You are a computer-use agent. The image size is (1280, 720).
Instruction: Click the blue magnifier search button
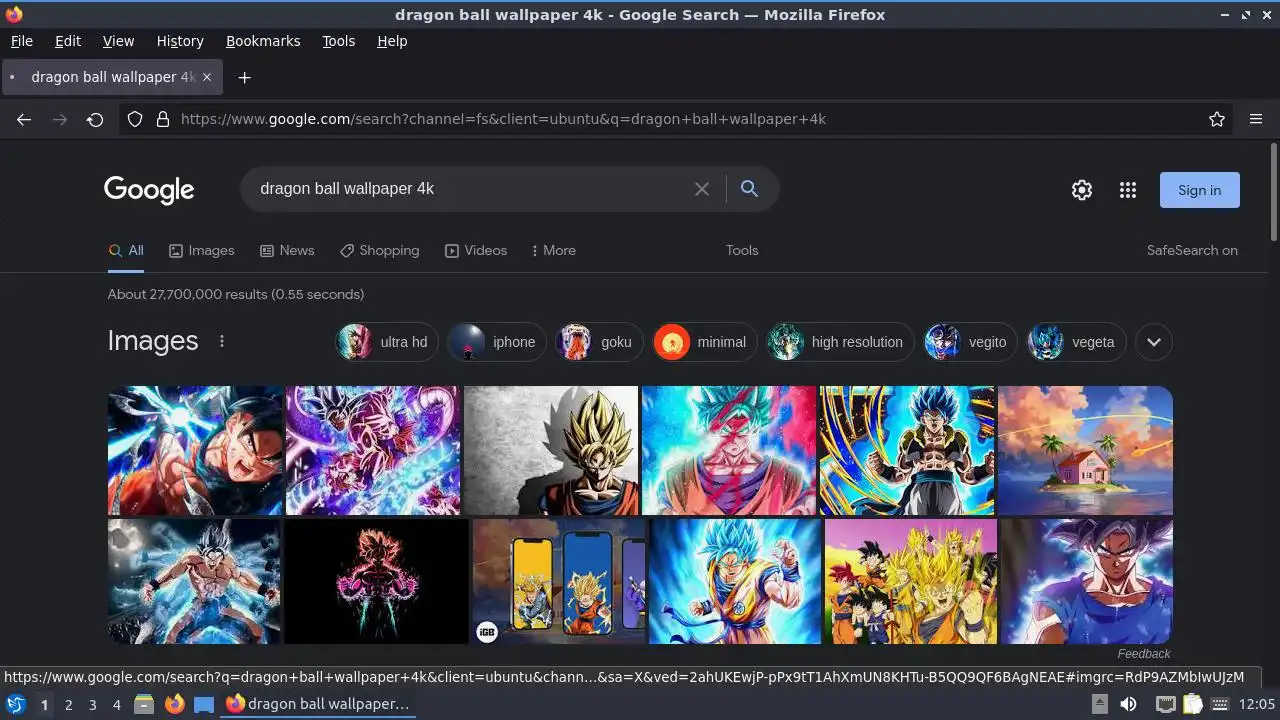(749, 189)
